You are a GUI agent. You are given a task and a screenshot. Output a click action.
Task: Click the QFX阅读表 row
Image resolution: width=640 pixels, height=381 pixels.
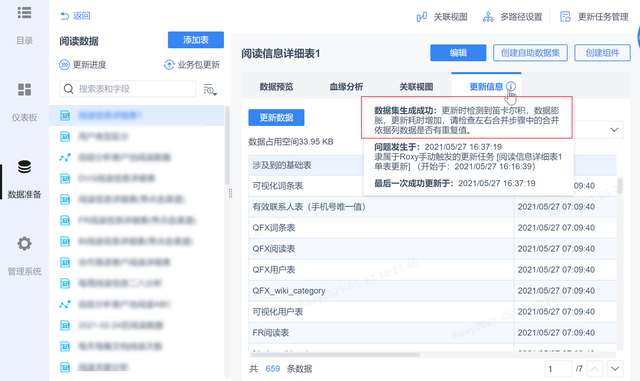point(433,249)
